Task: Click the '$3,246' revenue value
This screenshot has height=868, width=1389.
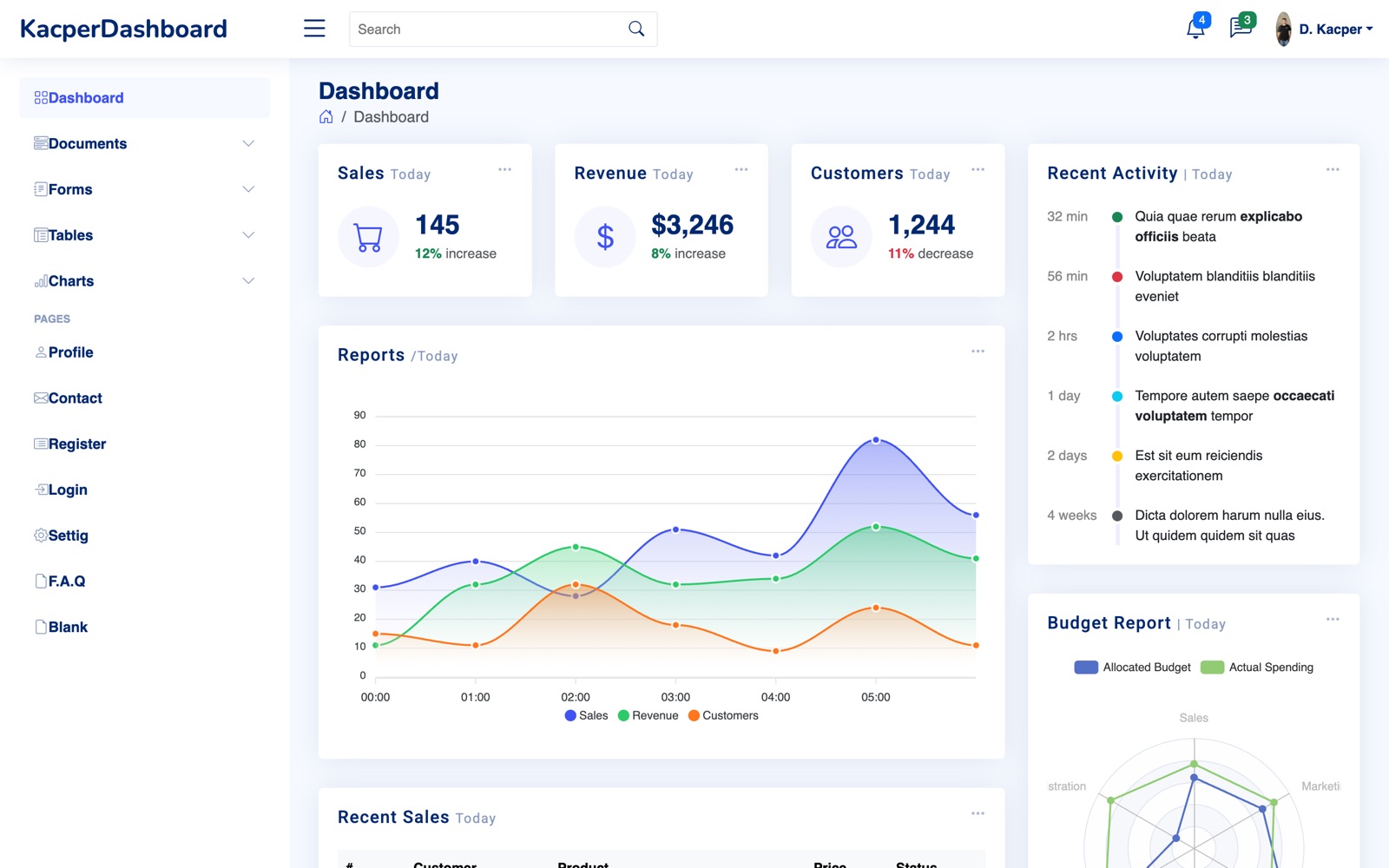Action: click(692, 225)
